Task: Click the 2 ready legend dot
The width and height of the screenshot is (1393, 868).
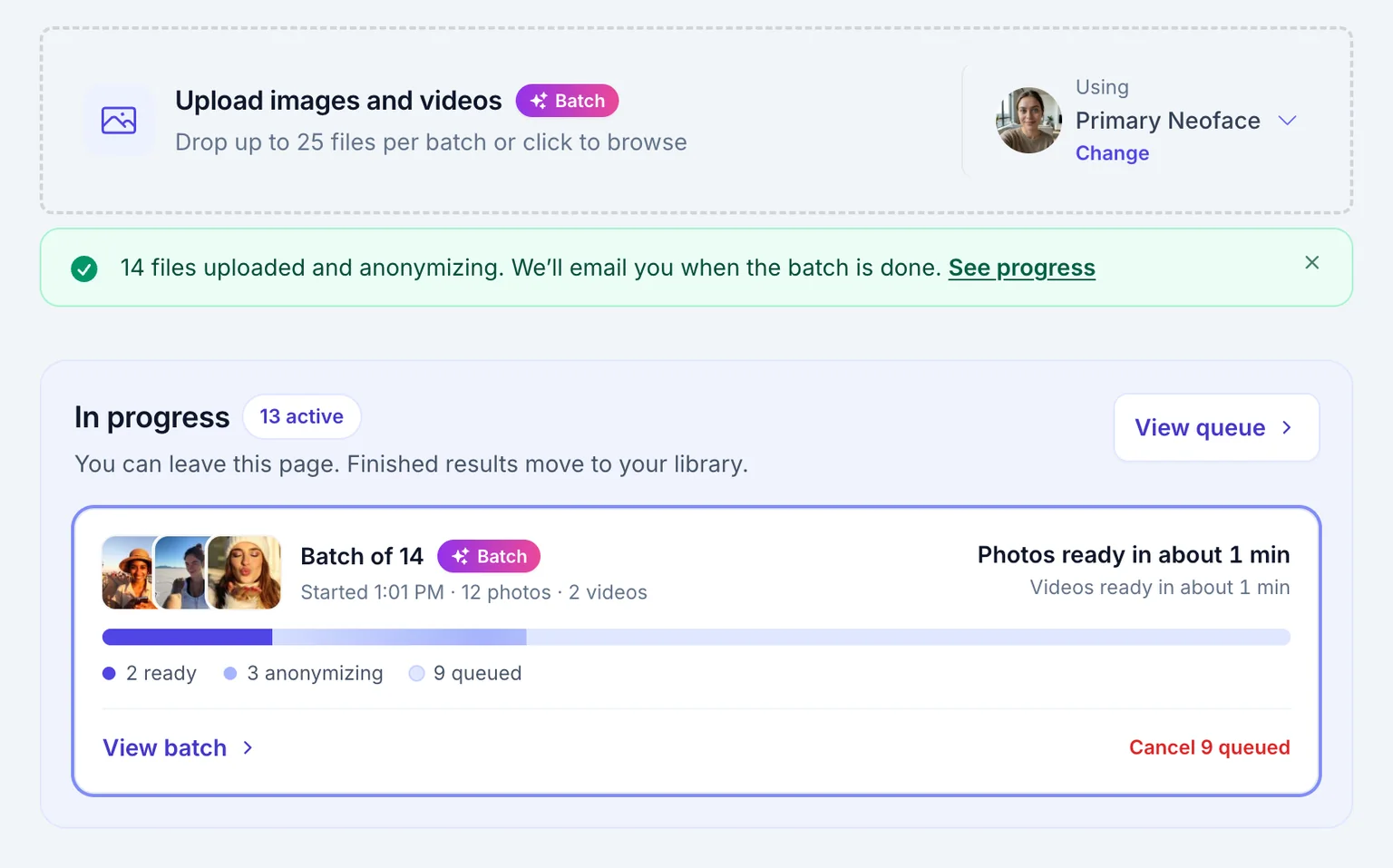Action: click(x=109, y=673)
